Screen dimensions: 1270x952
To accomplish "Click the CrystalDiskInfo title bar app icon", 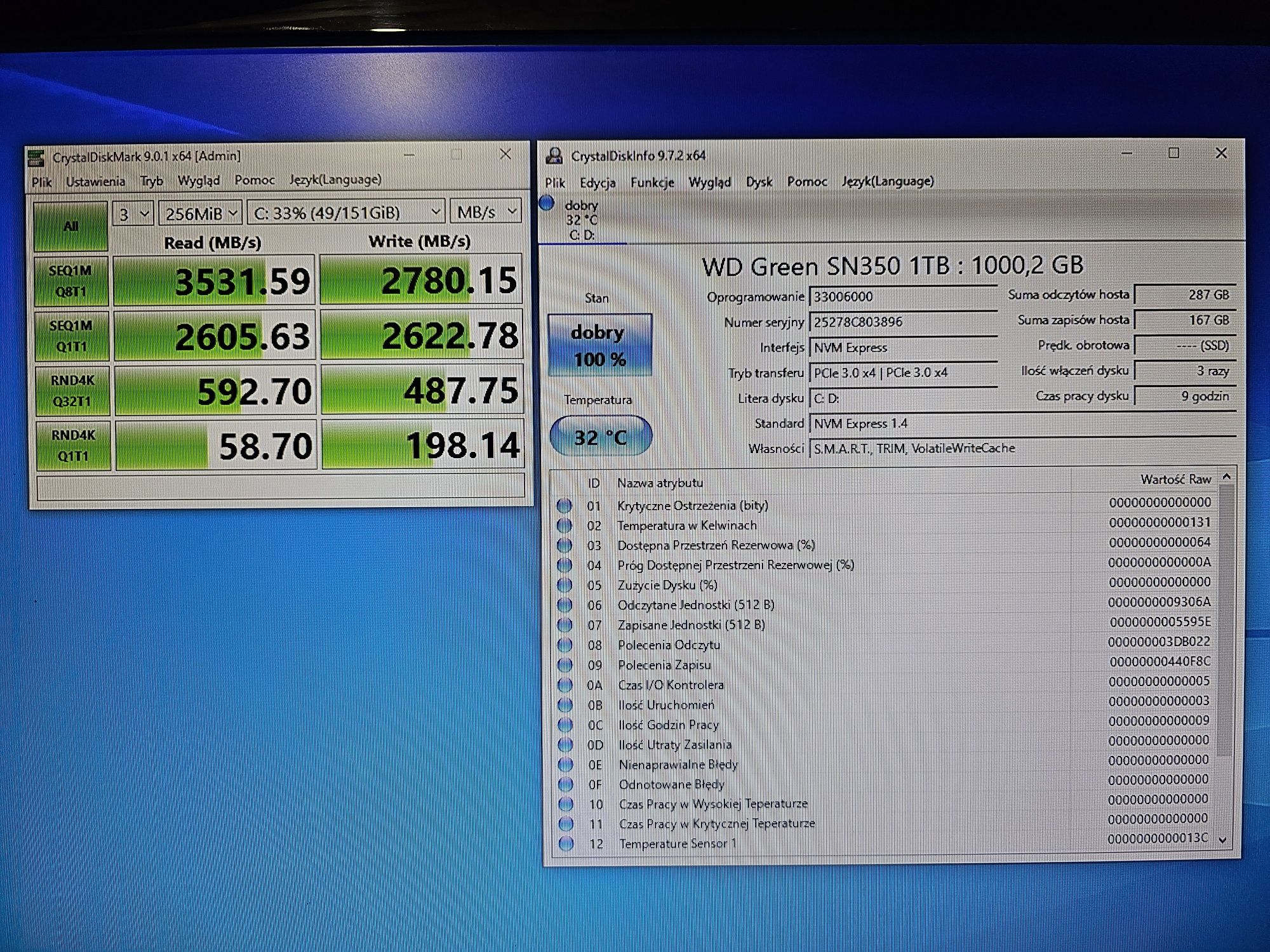I will (554, 155).
